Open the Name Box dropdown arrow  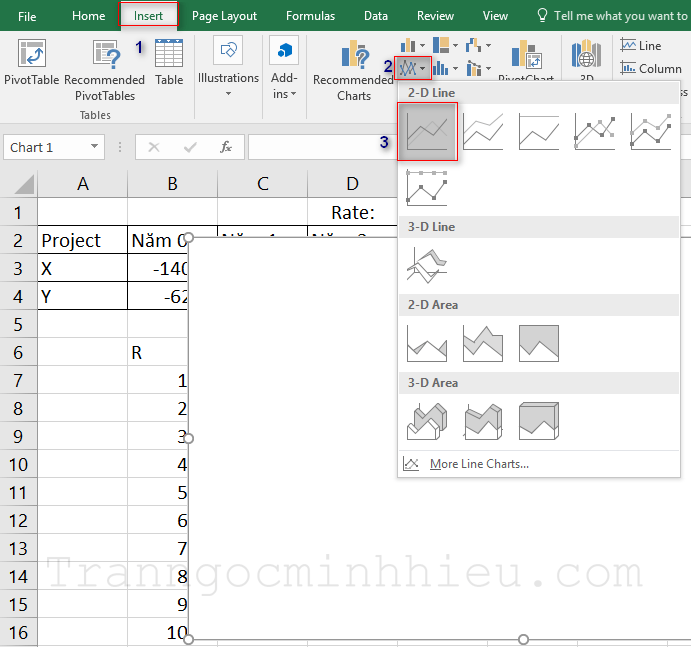click(x=95, y=147)
